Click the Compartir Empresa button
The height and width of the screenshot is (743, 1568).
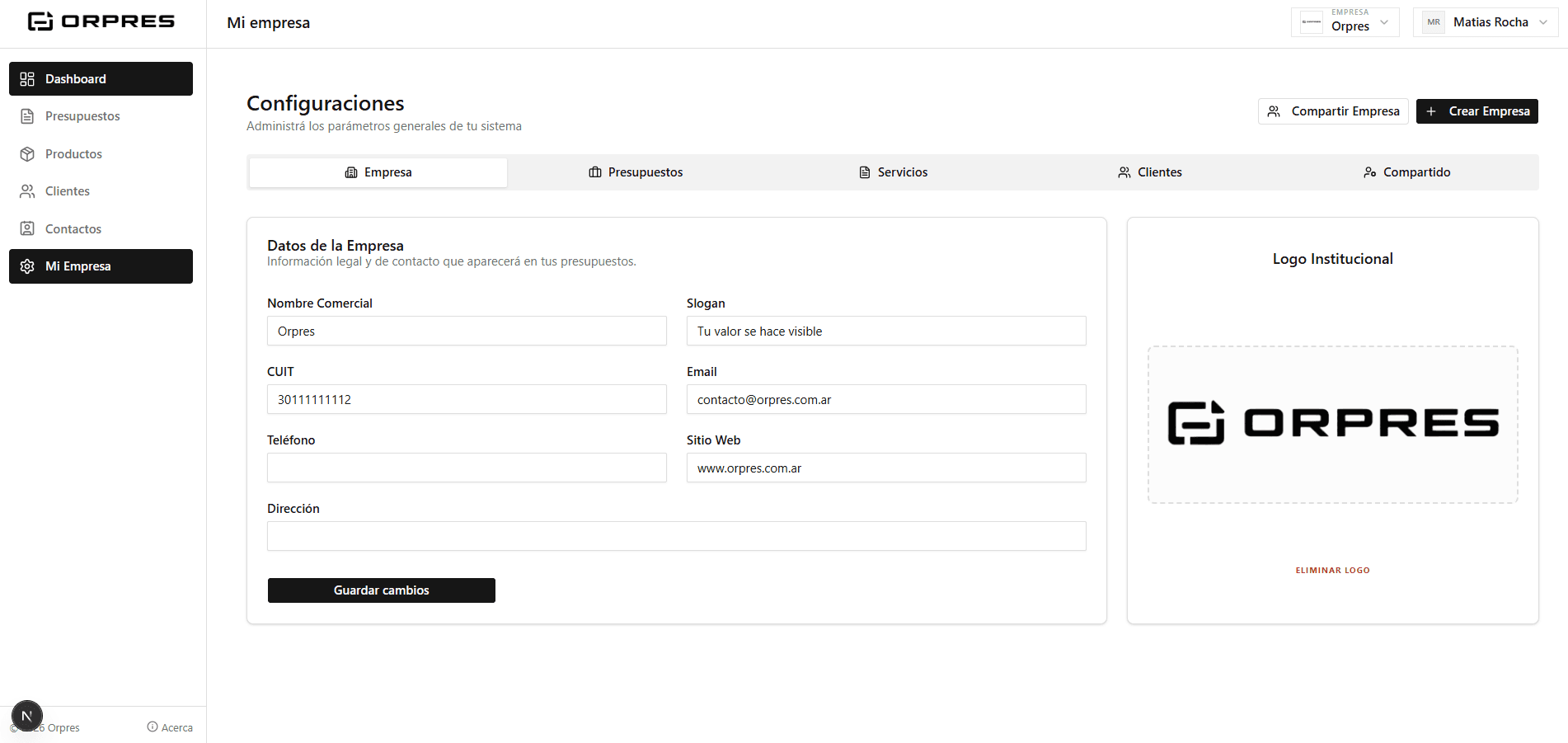(x=1333, y=111)
